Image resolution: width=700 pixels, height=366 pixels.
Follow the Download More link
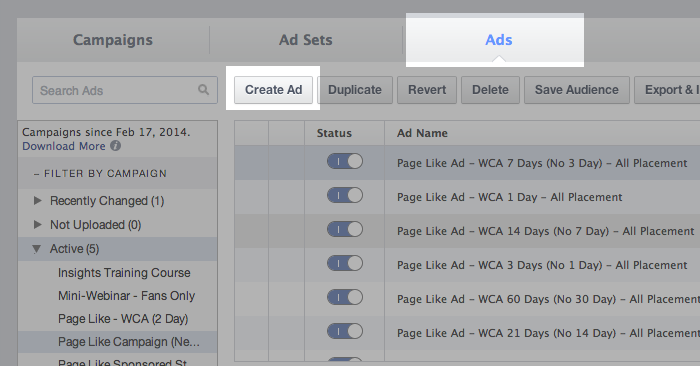pos(64,146)
